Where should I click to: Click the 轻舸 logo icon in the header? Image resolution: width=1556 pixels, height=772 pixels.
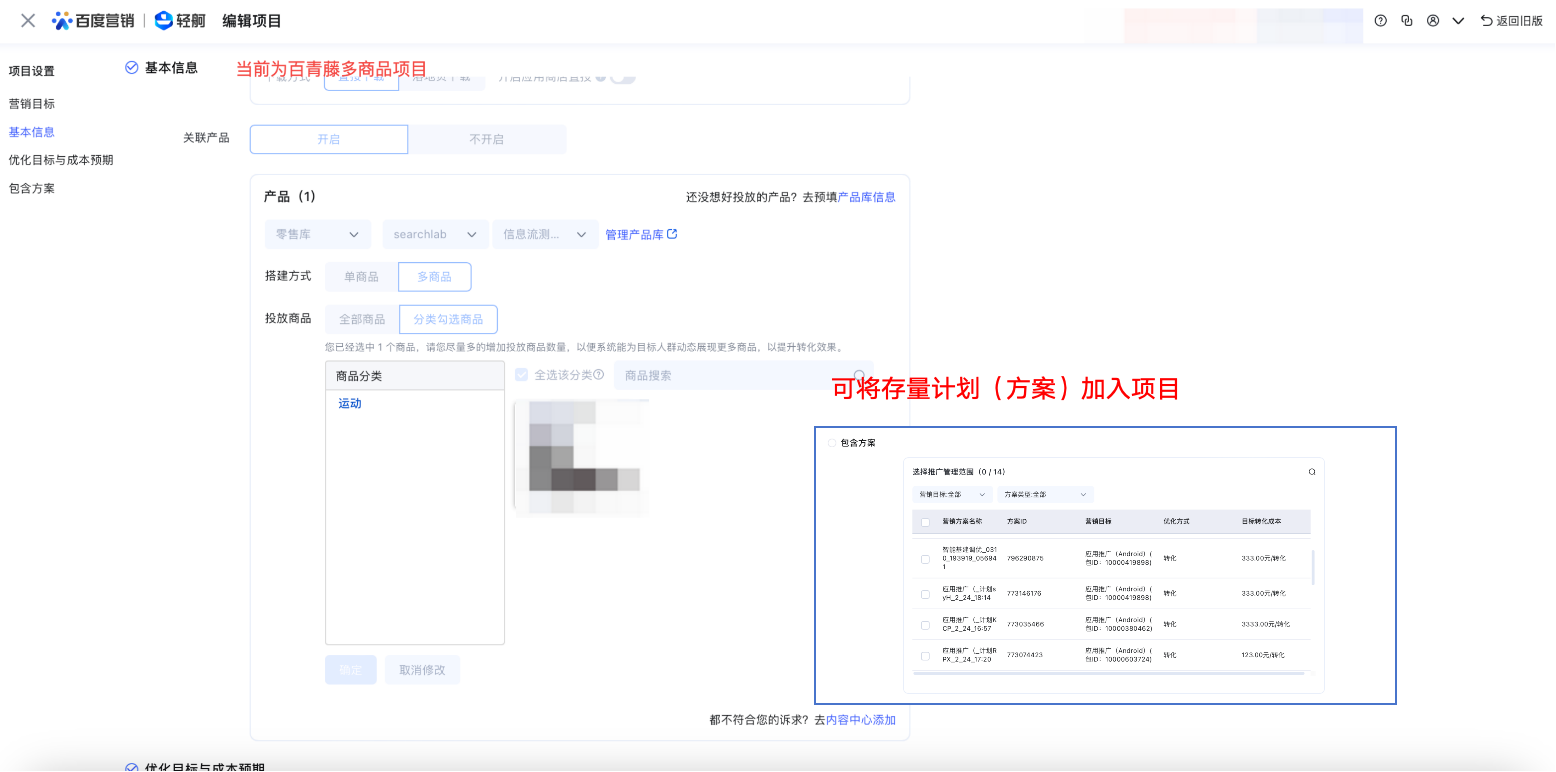(x=164, y=21)
